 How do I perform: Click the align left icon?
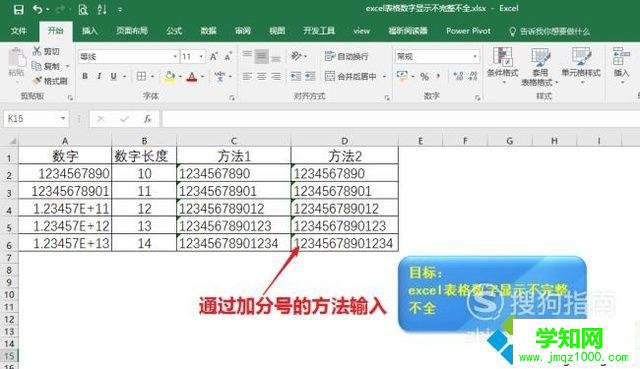coord(247,76)
